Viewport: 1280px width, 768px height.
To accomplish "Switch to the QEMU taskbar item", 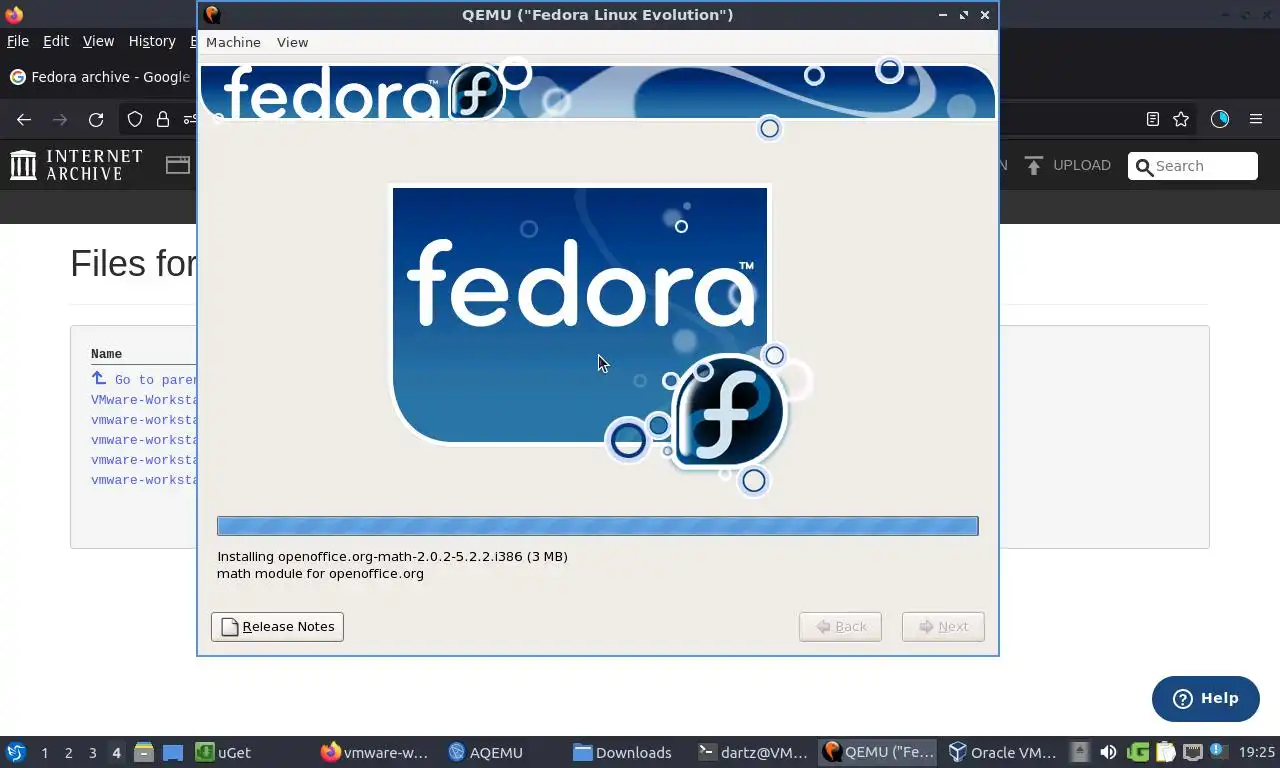I will (878, 752).
